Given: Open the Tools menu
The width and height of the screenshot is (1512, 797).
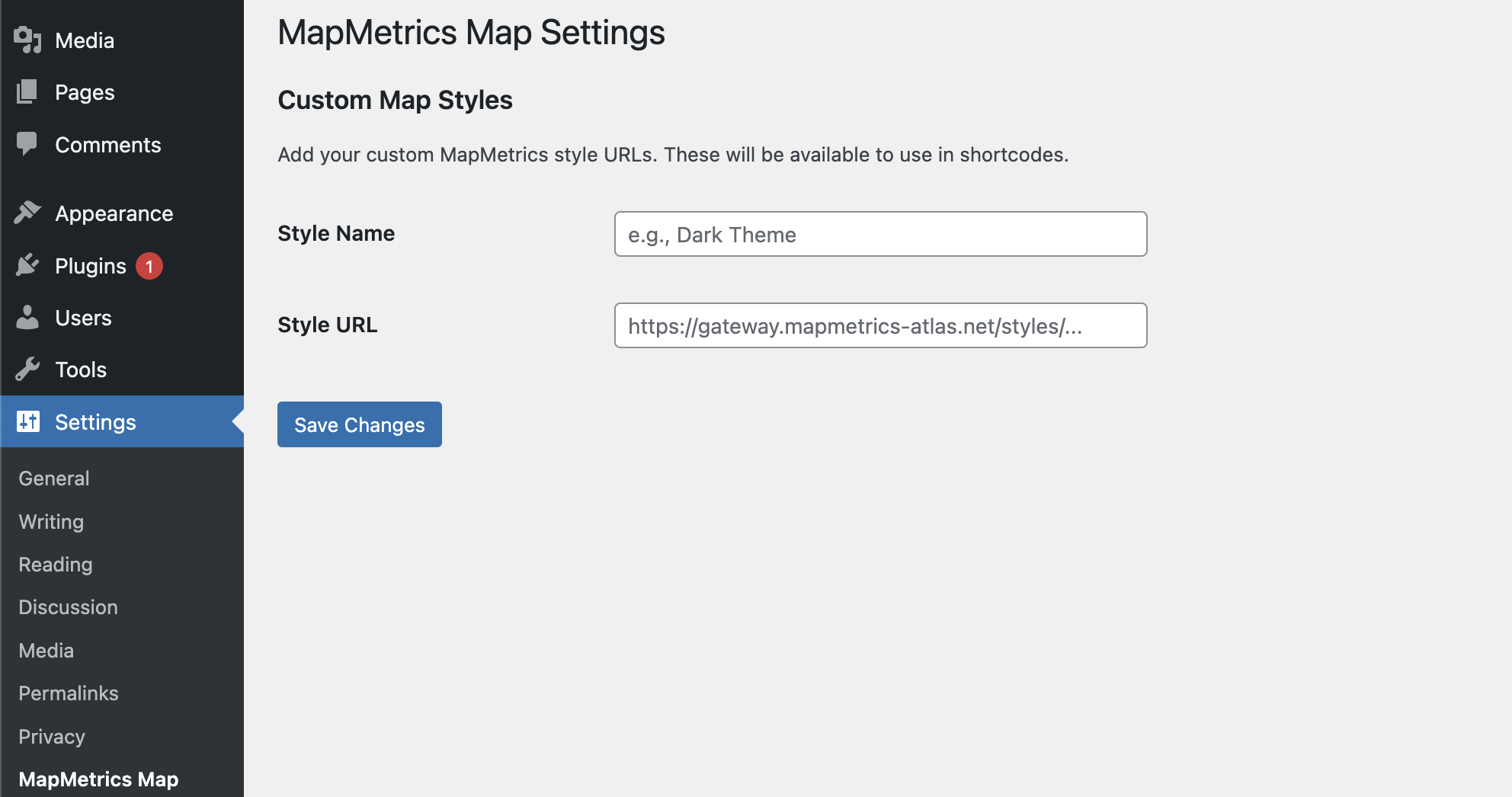Looking at the screenshot, I should (x=122, y=370).
